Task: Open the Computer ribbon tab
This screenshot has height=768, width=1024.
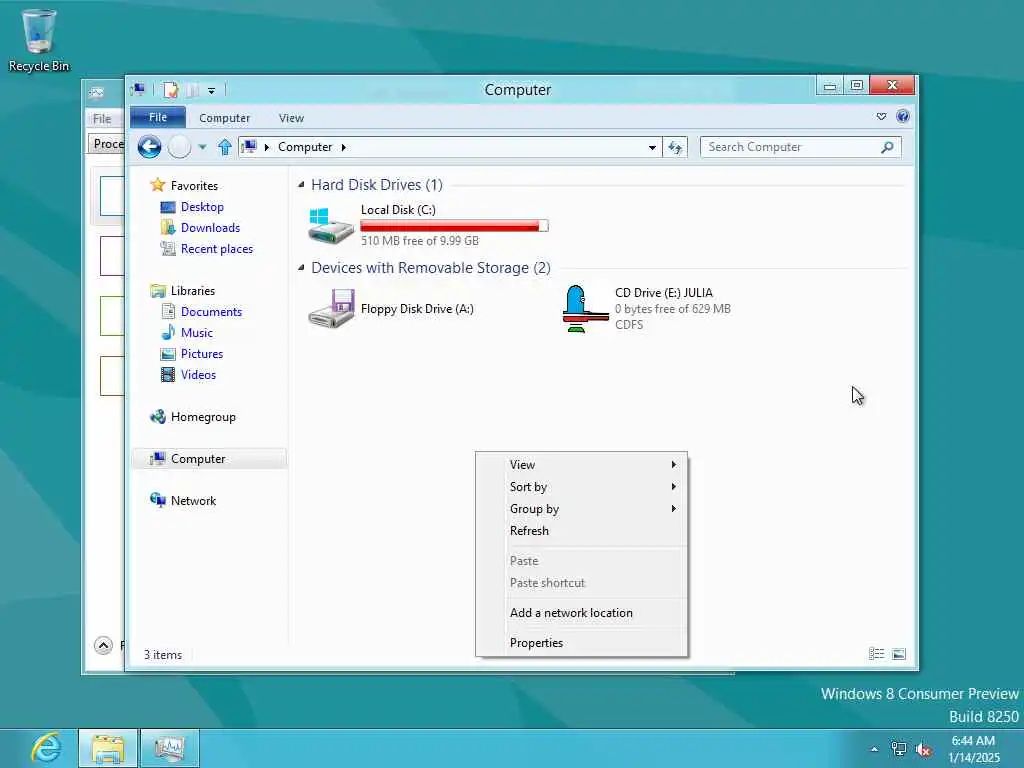Action: click(x=224, y=118)
